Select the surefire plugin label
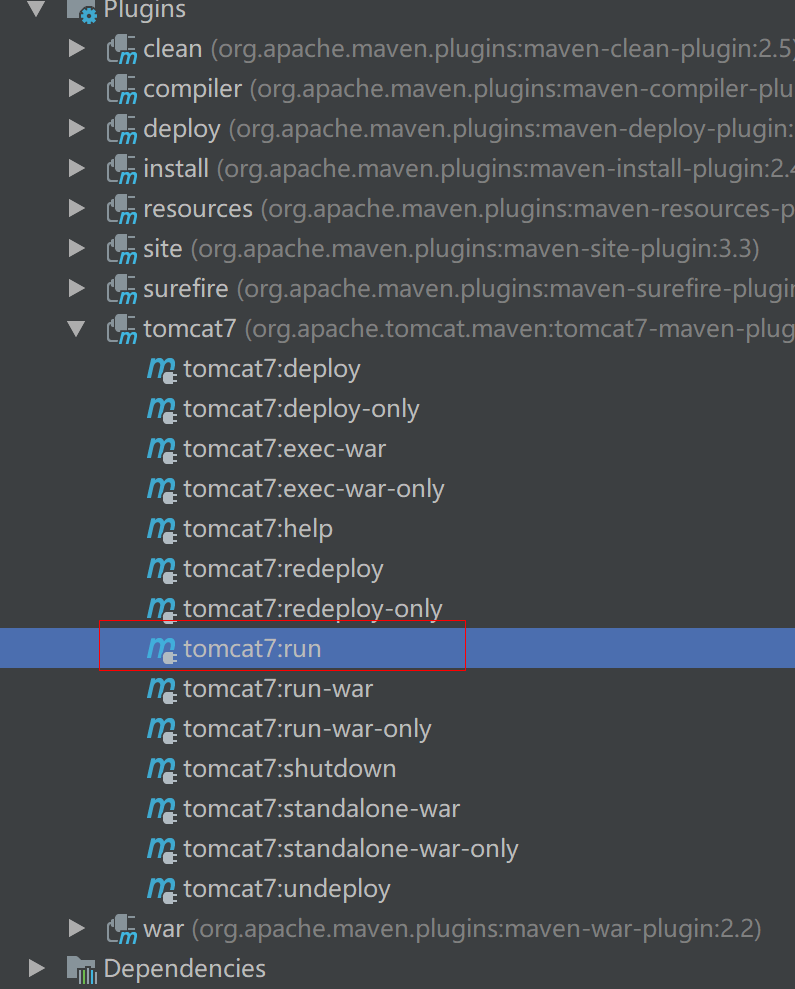 [x=186, y=289]
